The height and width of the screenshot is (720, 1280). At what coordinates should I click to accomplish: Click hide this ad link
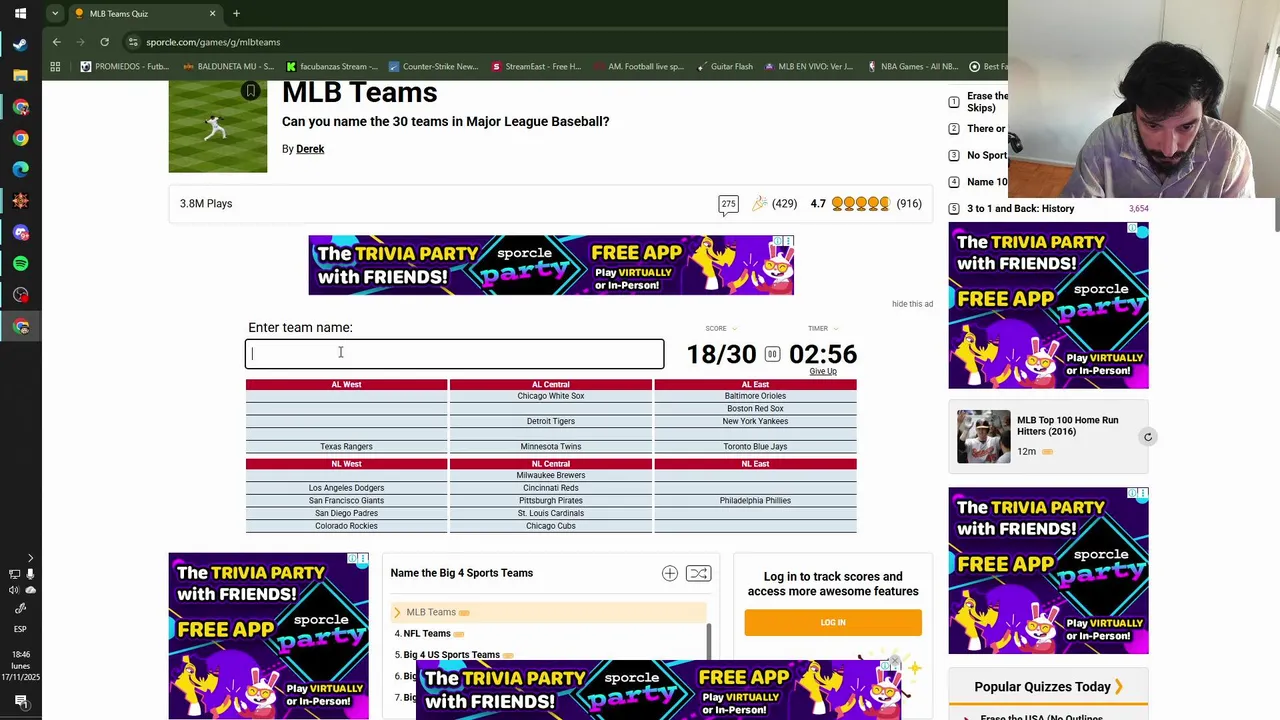(x=912, y=304)
